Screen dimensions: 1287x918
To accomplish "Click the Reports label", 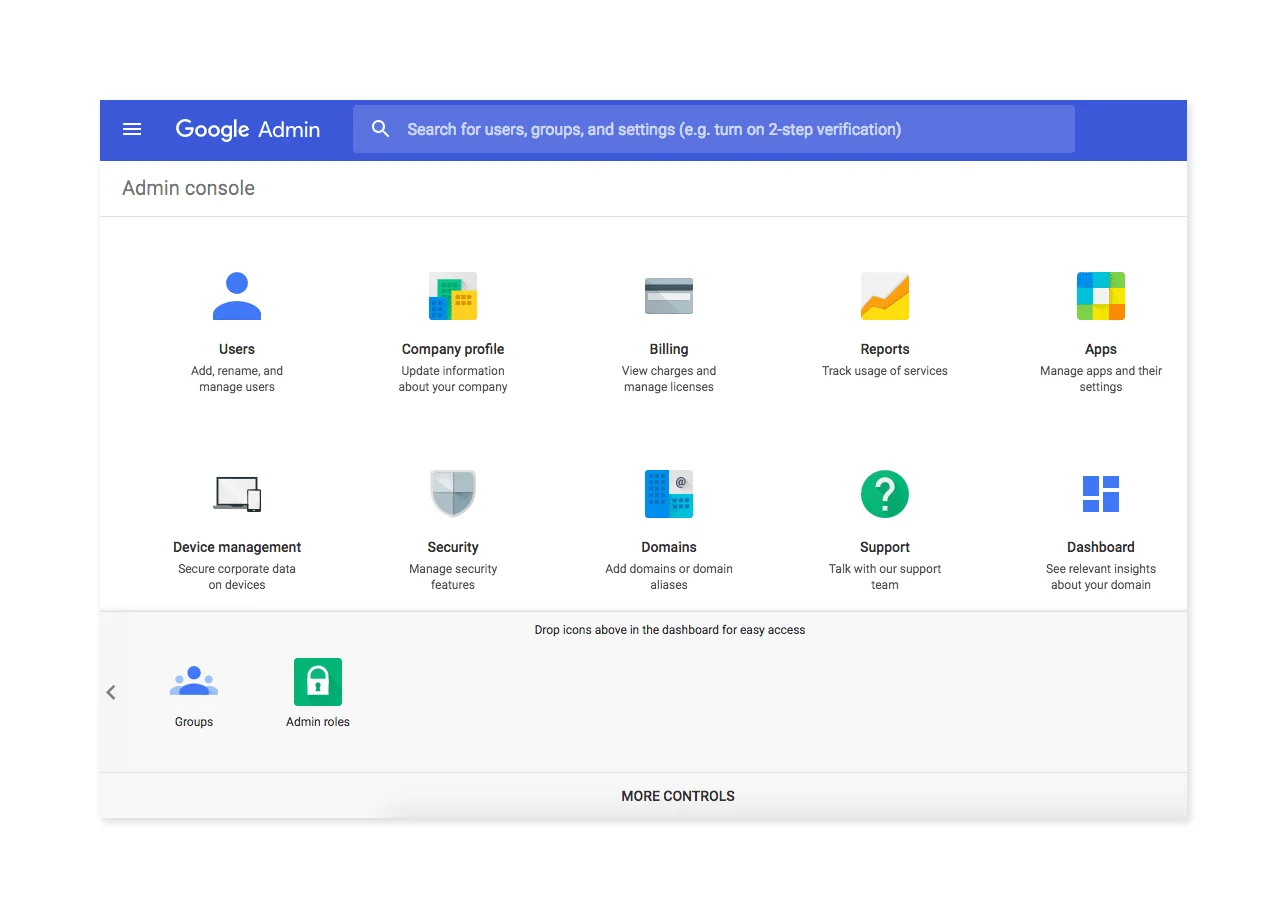I will 885,349.
